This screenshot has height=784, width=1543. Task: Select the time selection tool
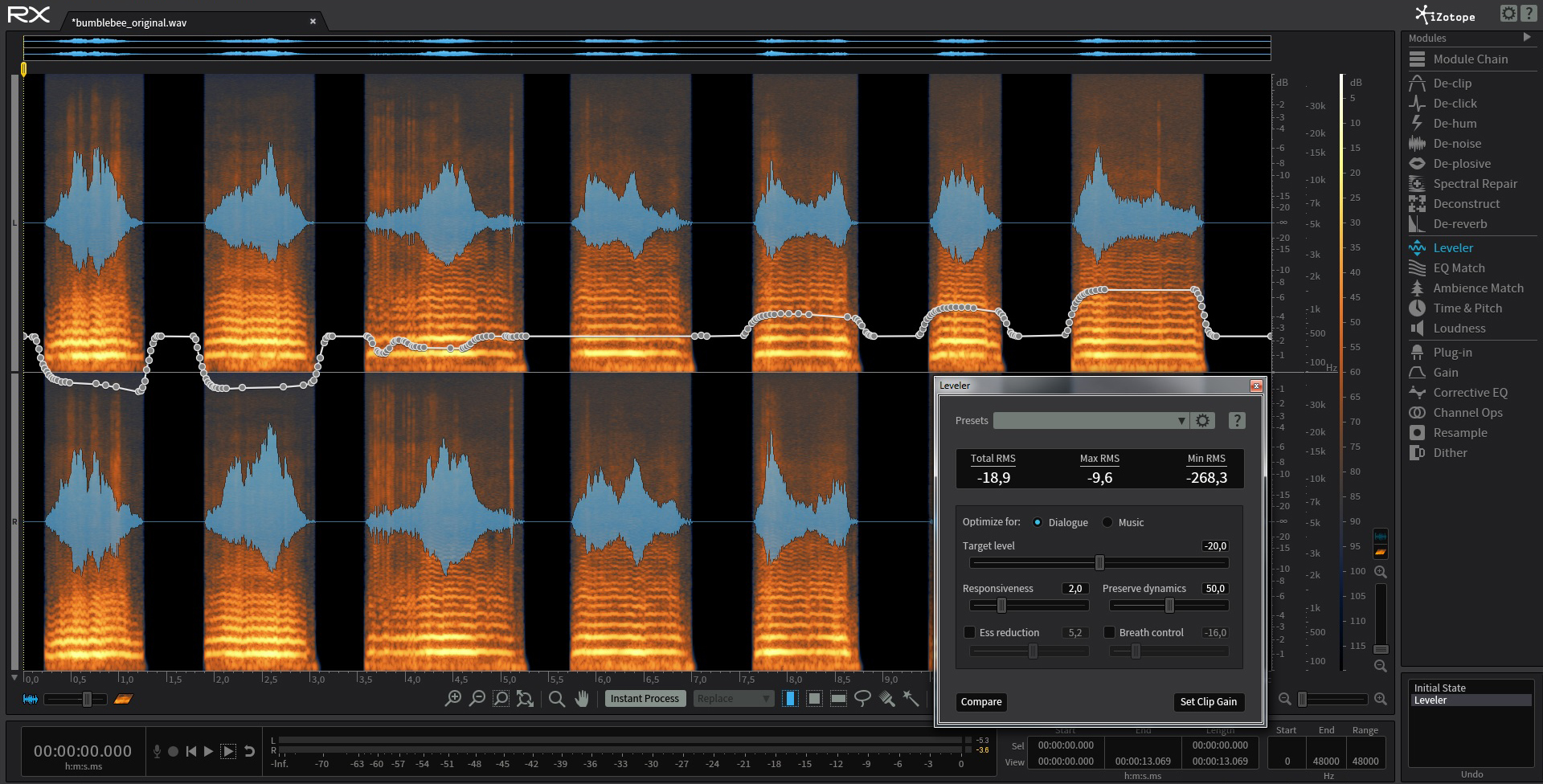[790, 699]
